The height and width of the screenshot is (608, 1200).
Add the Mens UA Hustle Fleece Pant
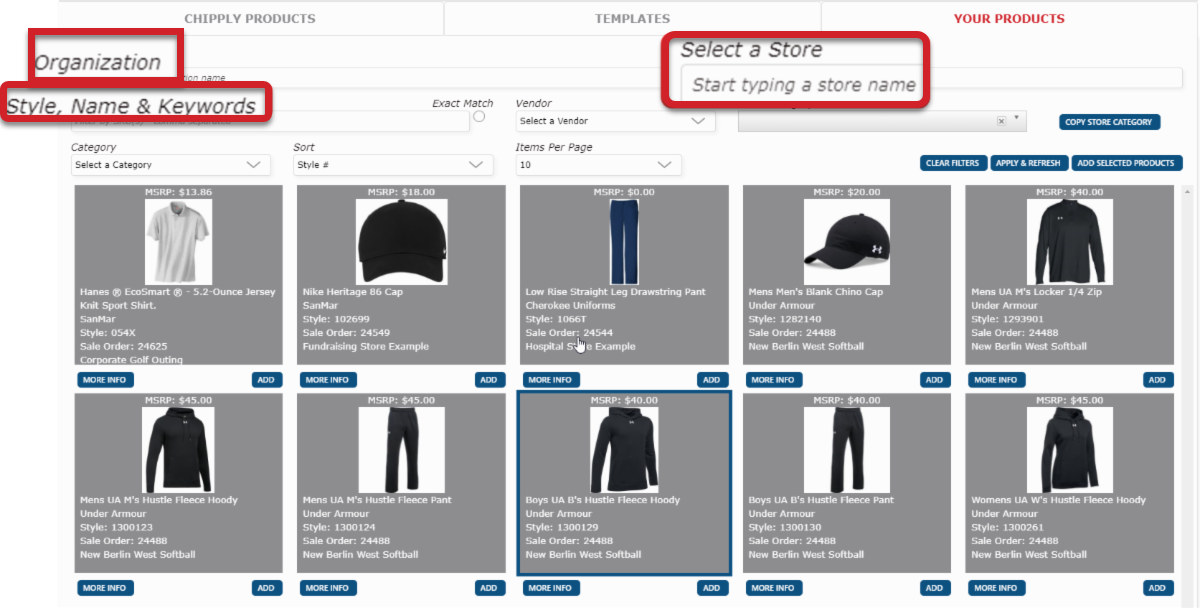coord(489,588)
